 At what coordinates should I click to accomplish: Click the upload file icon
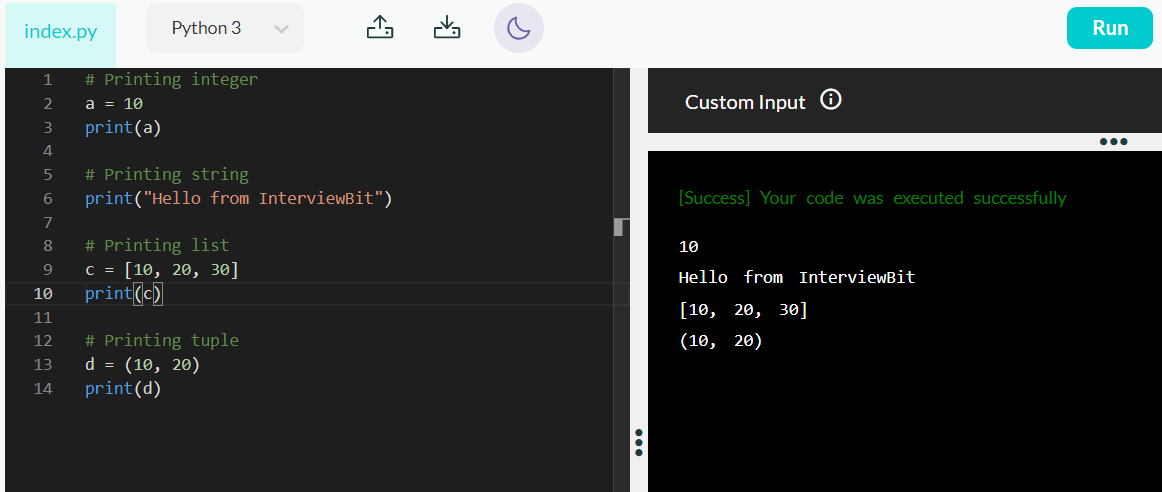pyautogui.click(x=379, y=28)
